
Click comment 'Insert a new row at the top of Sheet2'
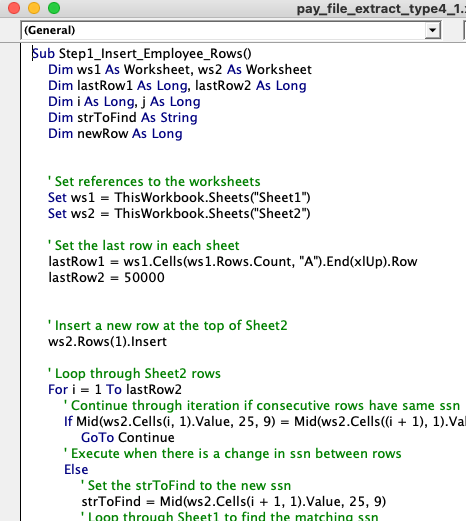click(168, 326)
